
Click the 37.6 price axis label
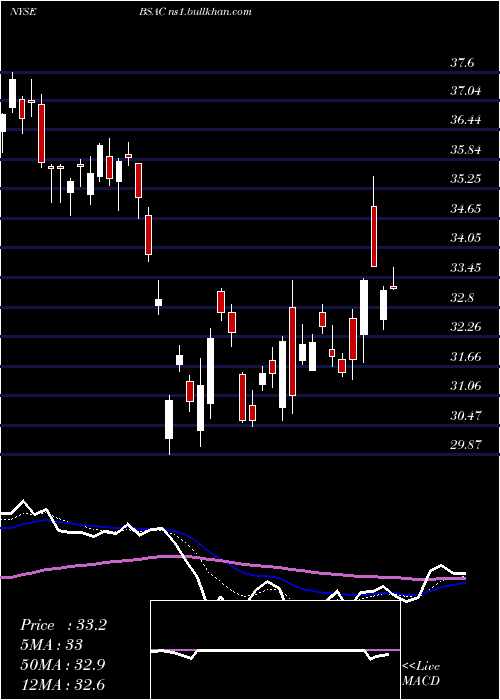(x=462, y=63)
